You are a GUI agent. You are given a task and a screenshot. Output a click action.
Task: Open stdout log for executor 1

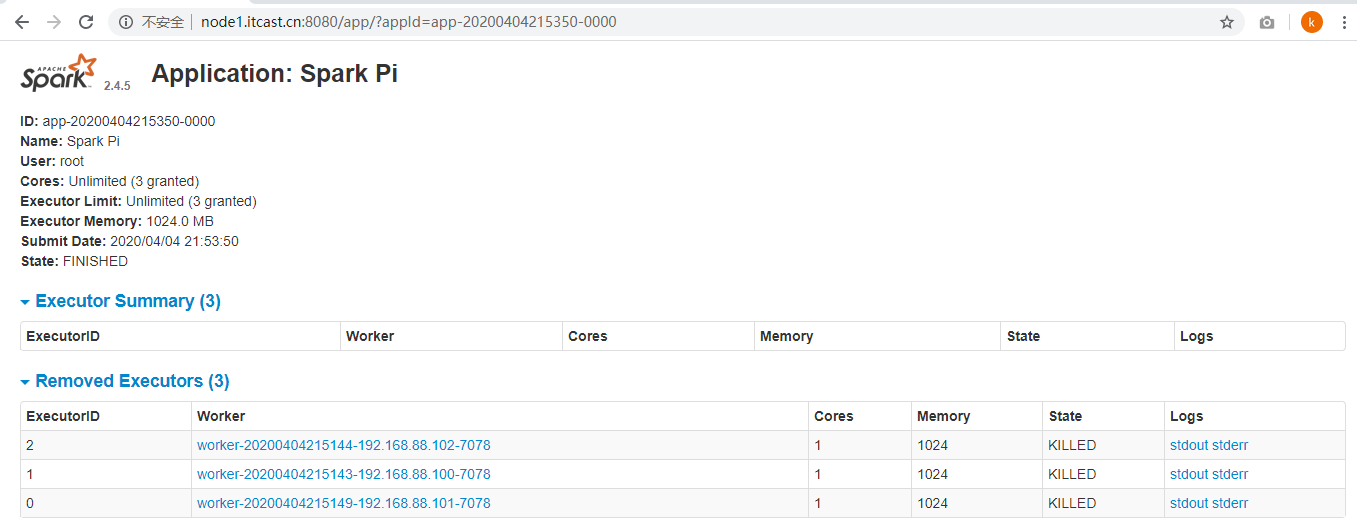point(1189,474)
